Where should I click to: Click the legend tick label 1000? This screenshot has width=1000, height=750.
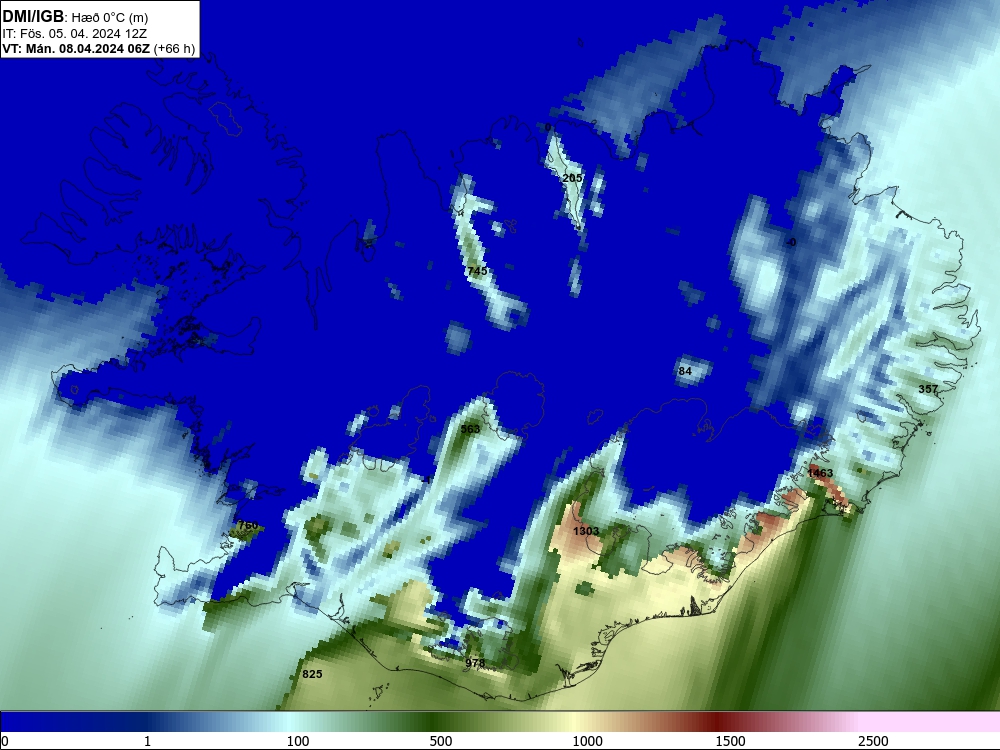click(x=587, y=741)
